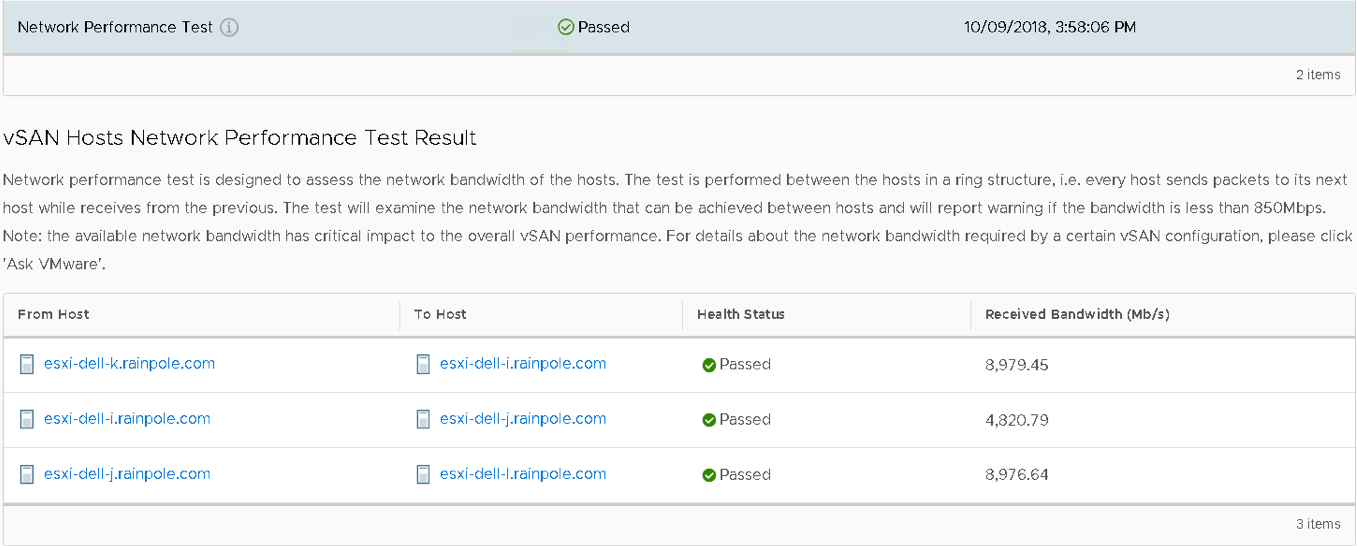Sort by Health Status column header
This screenshot has width=1357, height=546.
[741, 314]
